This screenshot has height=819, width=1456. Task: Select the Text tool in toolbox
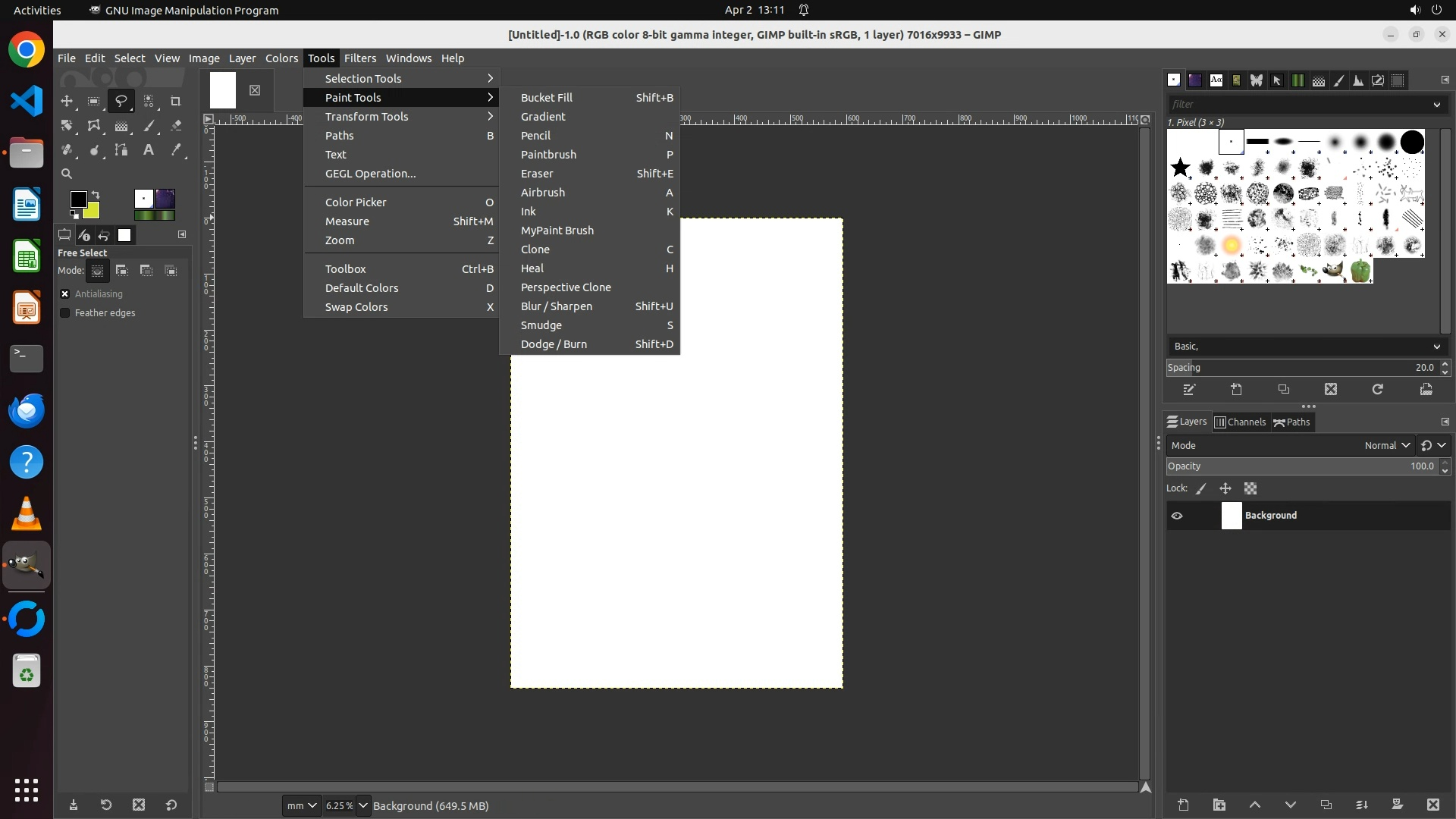click(149, 150)
